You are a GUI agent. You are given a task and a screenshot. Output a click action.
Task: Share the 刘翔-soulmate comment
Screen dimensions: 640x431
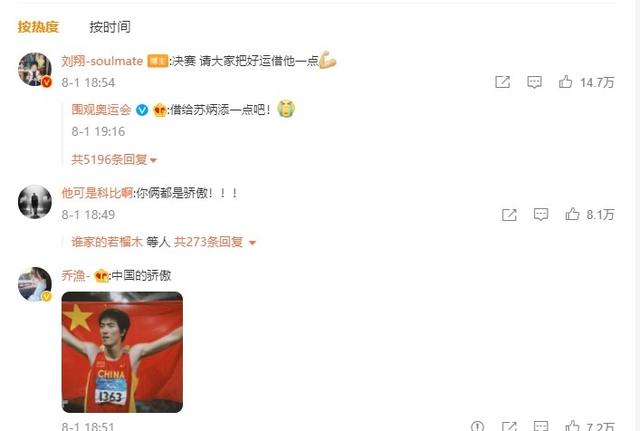[x=502, y=82]
